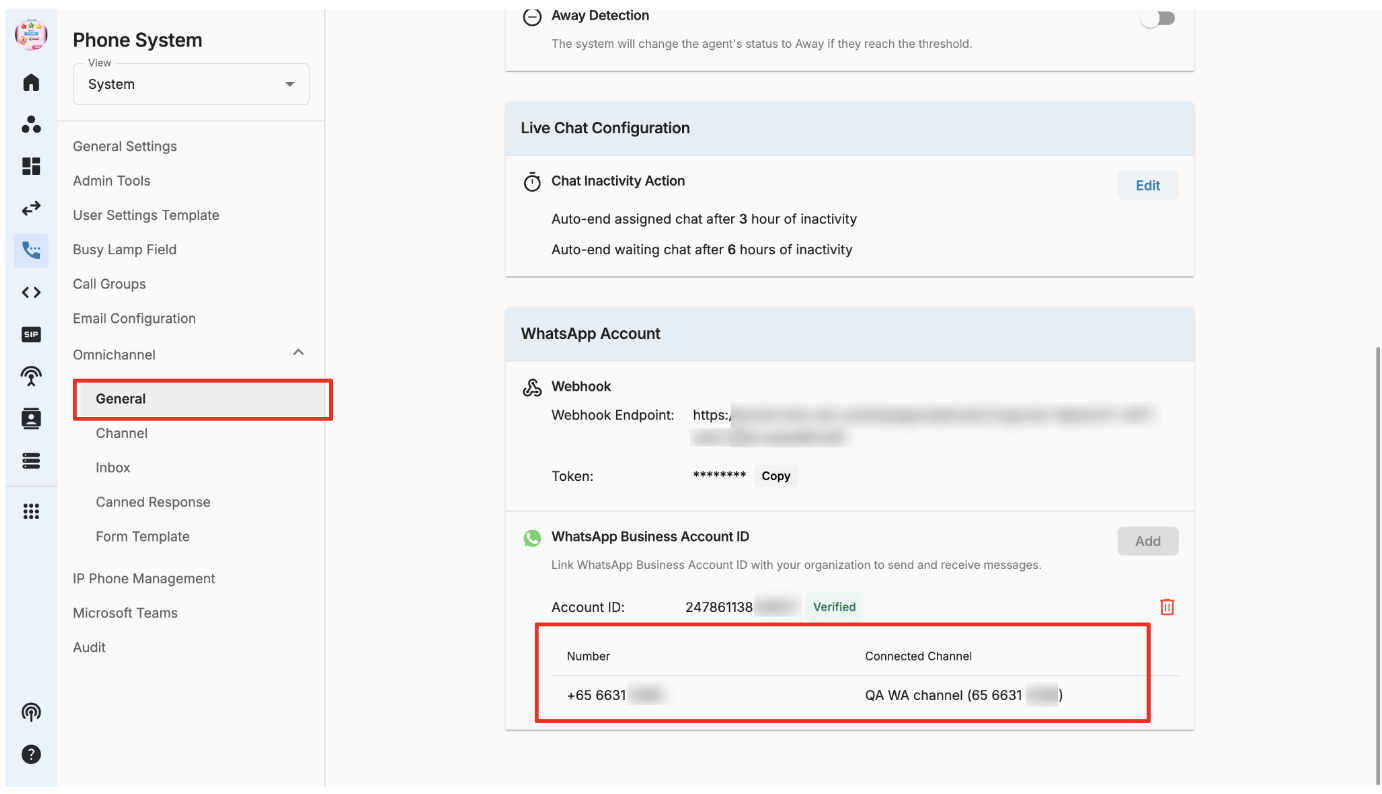Copy the webhook token
The height and width of the screenshot is (794, 1382).
[776, 476]
